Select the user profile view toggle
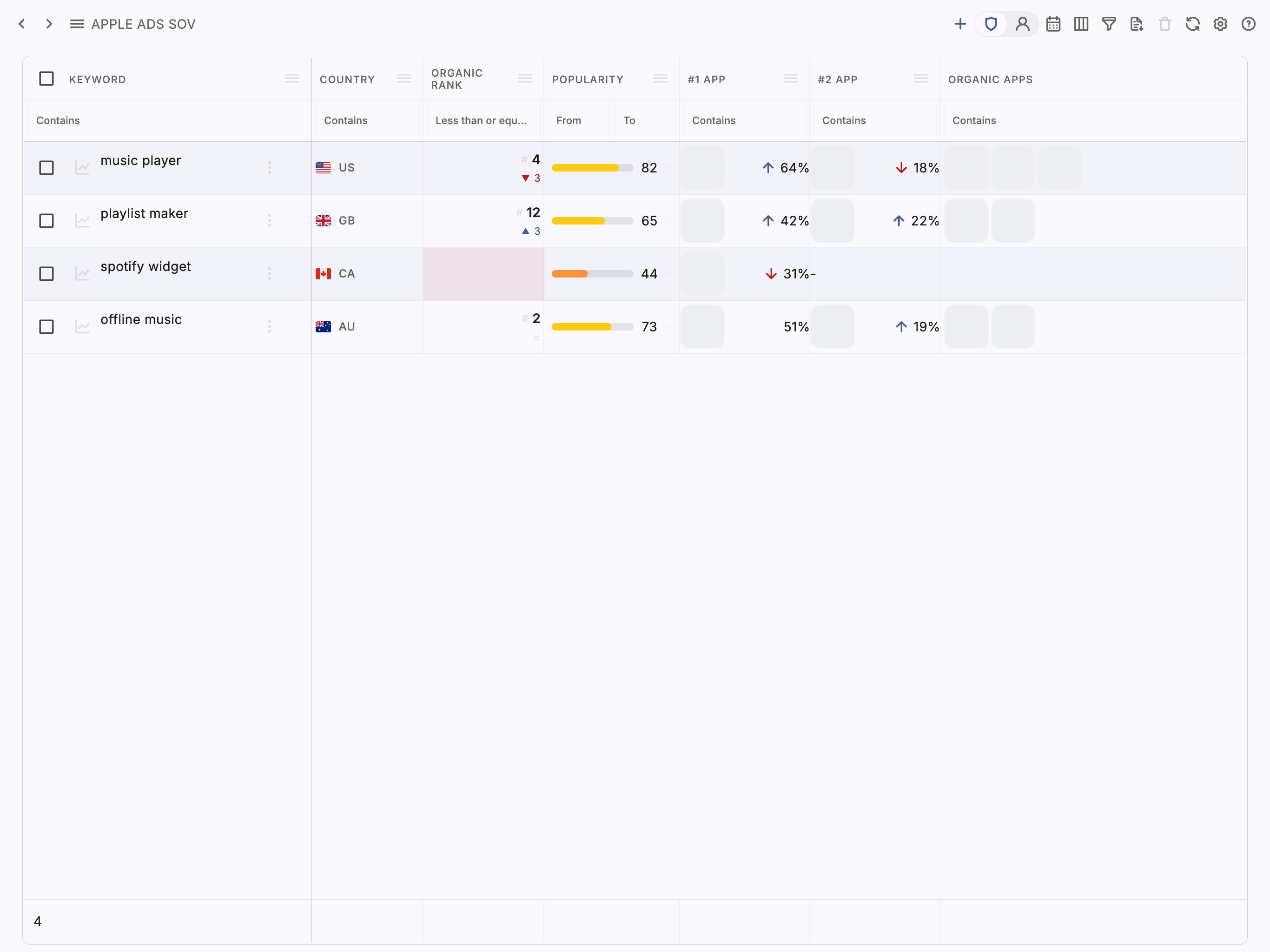Screen dimensions: 1270x952 [1023, 24]
